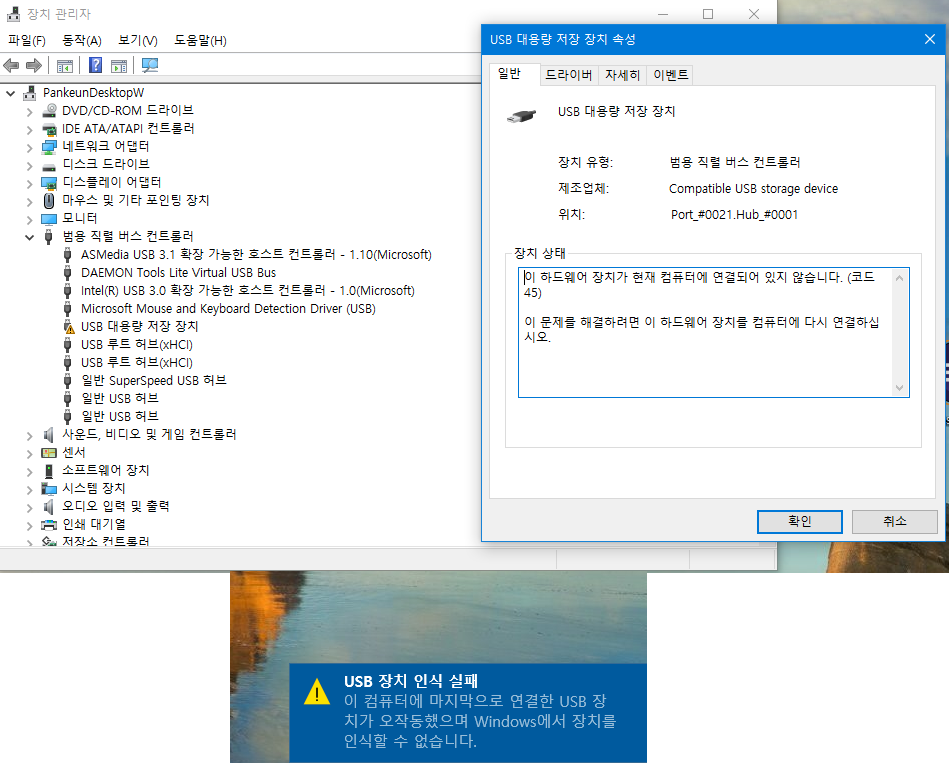Click the Forward arrow toolbar icon
This screenshot has width=949, height=763.
coord(34,65)
